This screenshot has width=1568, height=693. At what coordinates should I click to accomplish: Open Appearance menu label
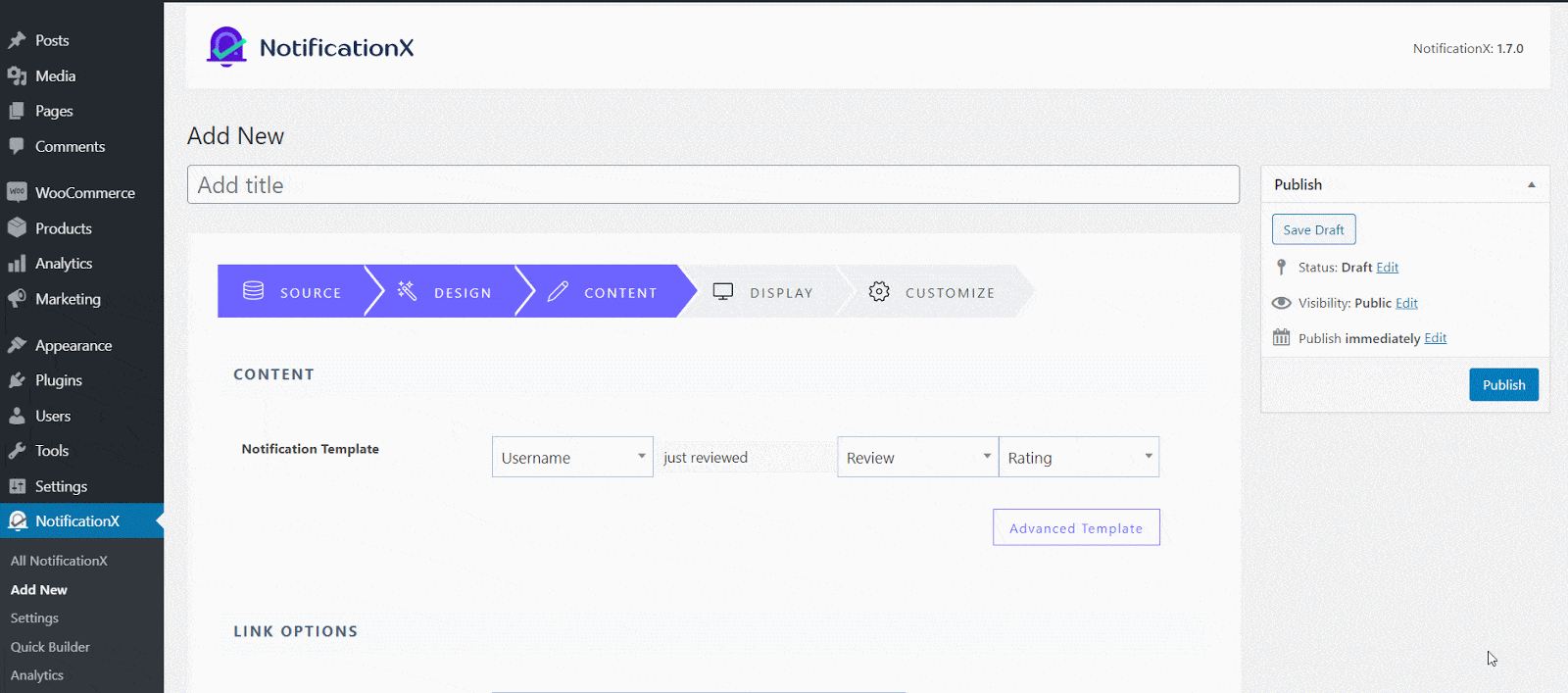[73, 345]
